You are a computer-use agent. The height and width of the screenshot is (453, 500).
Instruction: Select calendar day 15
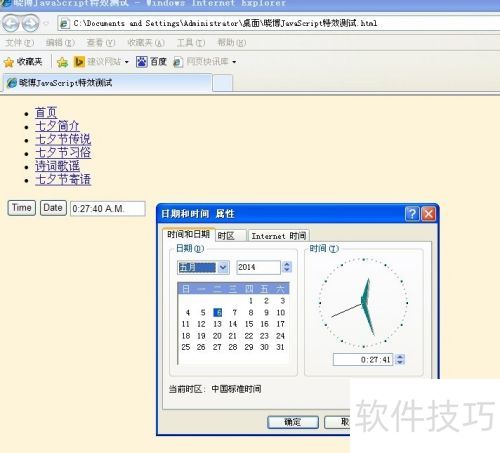(249, 324)
